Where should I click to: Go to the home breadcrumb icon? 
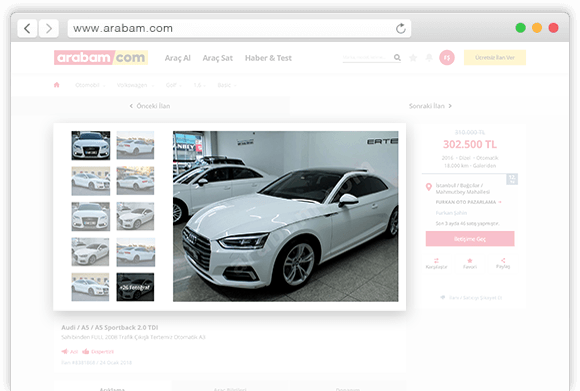pos(57,85)
